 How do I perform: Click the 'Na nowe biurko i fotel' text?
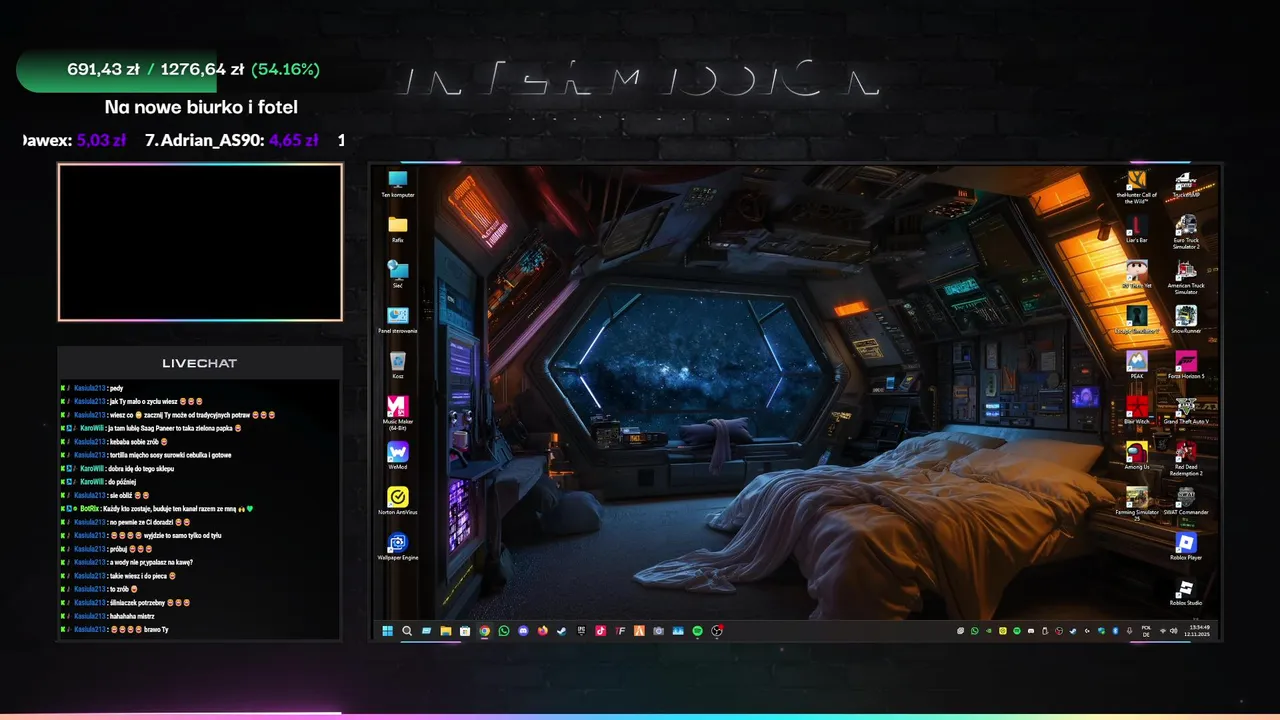[201, 107]
